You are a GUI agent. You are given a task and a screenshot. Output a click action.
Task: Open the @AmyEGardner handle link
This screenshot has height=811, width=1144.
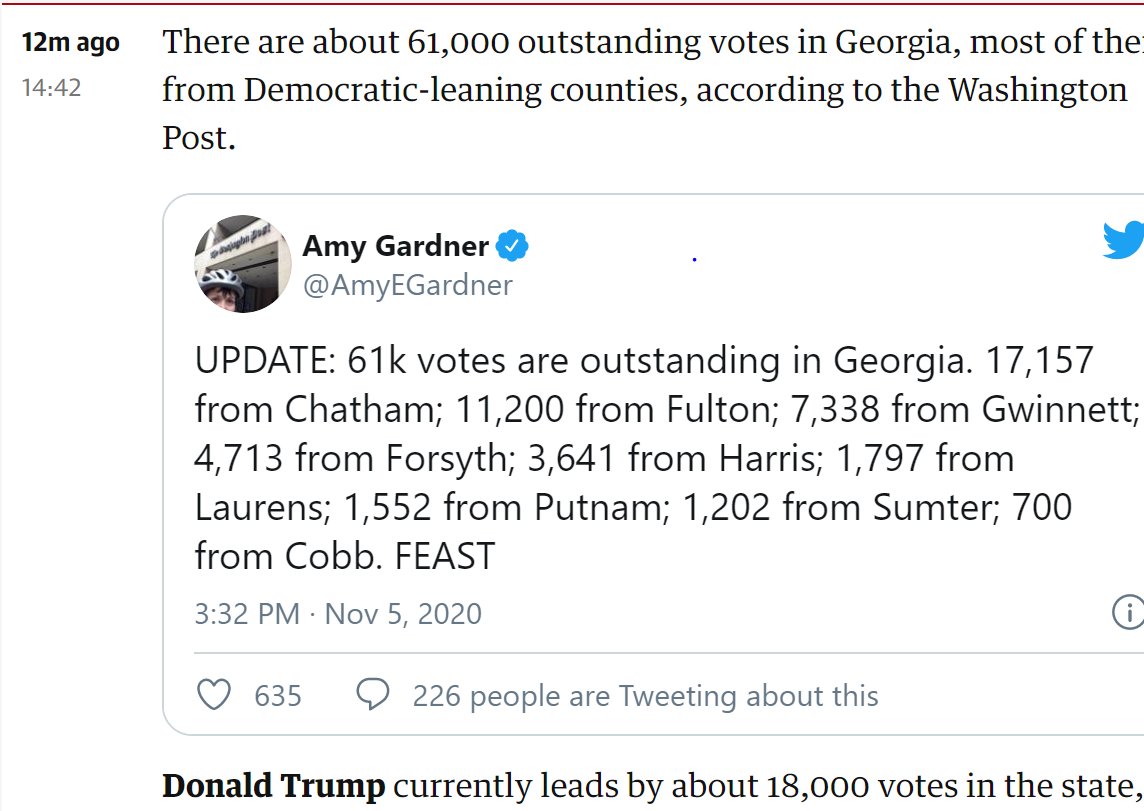click(x=407, y=285)
